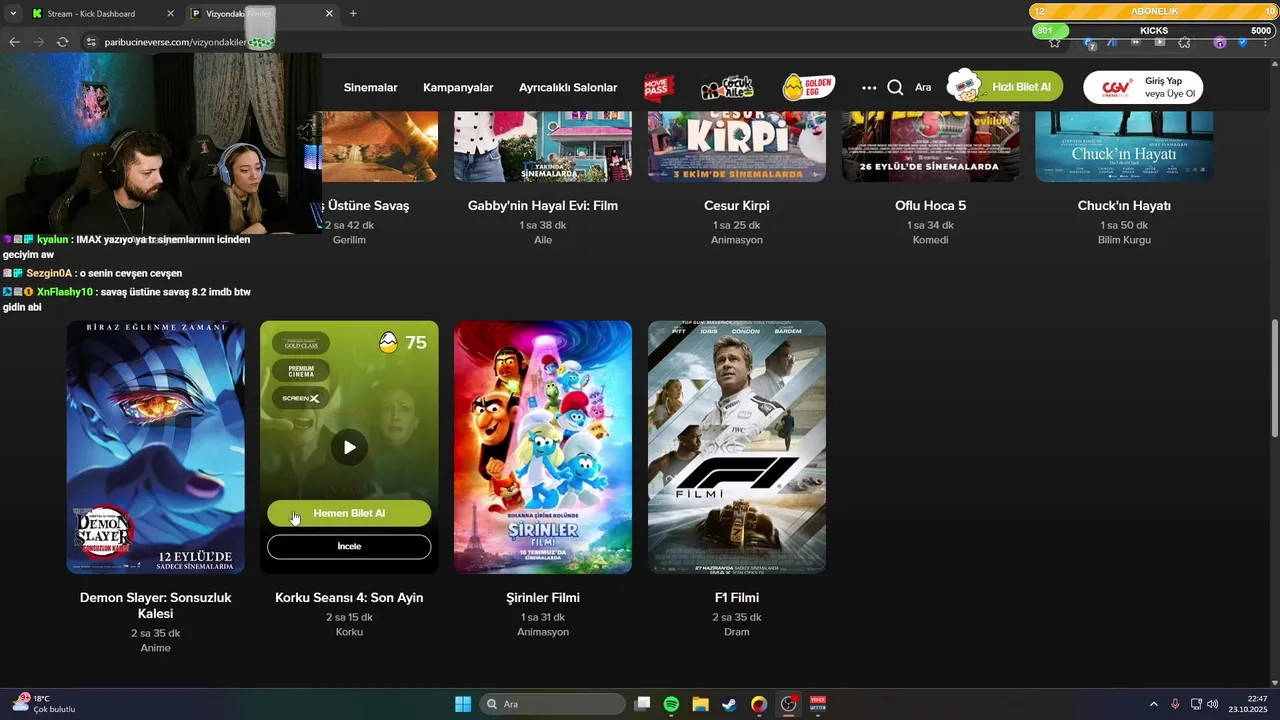Open File Explorer from taskbar
This screenshot has height=720, width=1280.
pos(701,704)
